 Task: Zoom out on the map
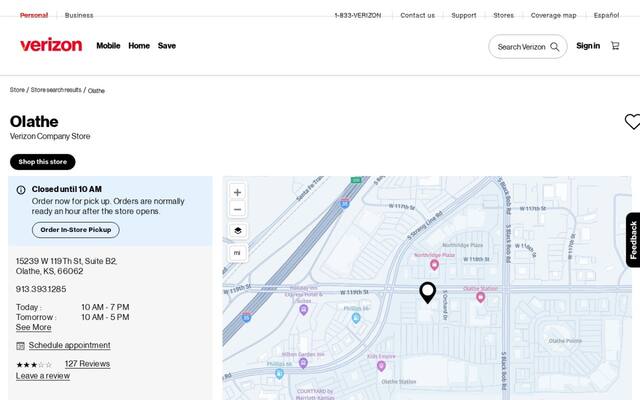237,209
